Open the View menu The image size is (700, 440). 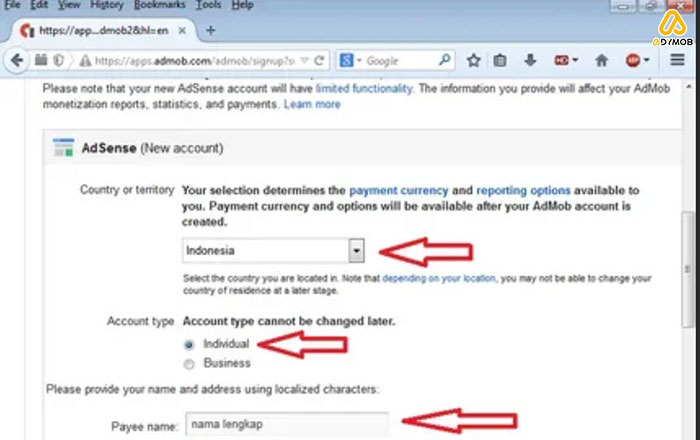69,5
